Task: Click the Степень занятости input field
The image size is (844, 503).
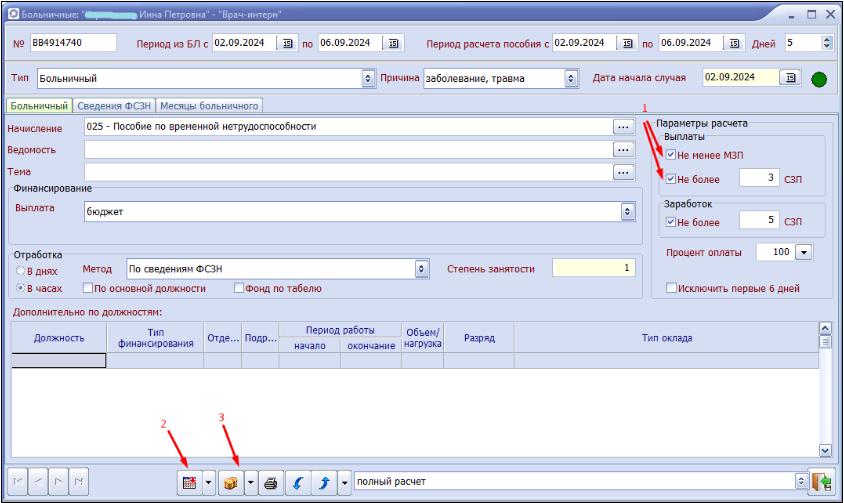Action: coord(593,268)
